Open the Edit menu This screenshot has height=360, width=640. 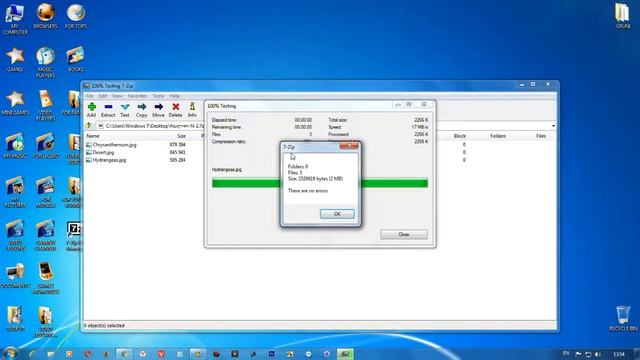click(102, 96)
